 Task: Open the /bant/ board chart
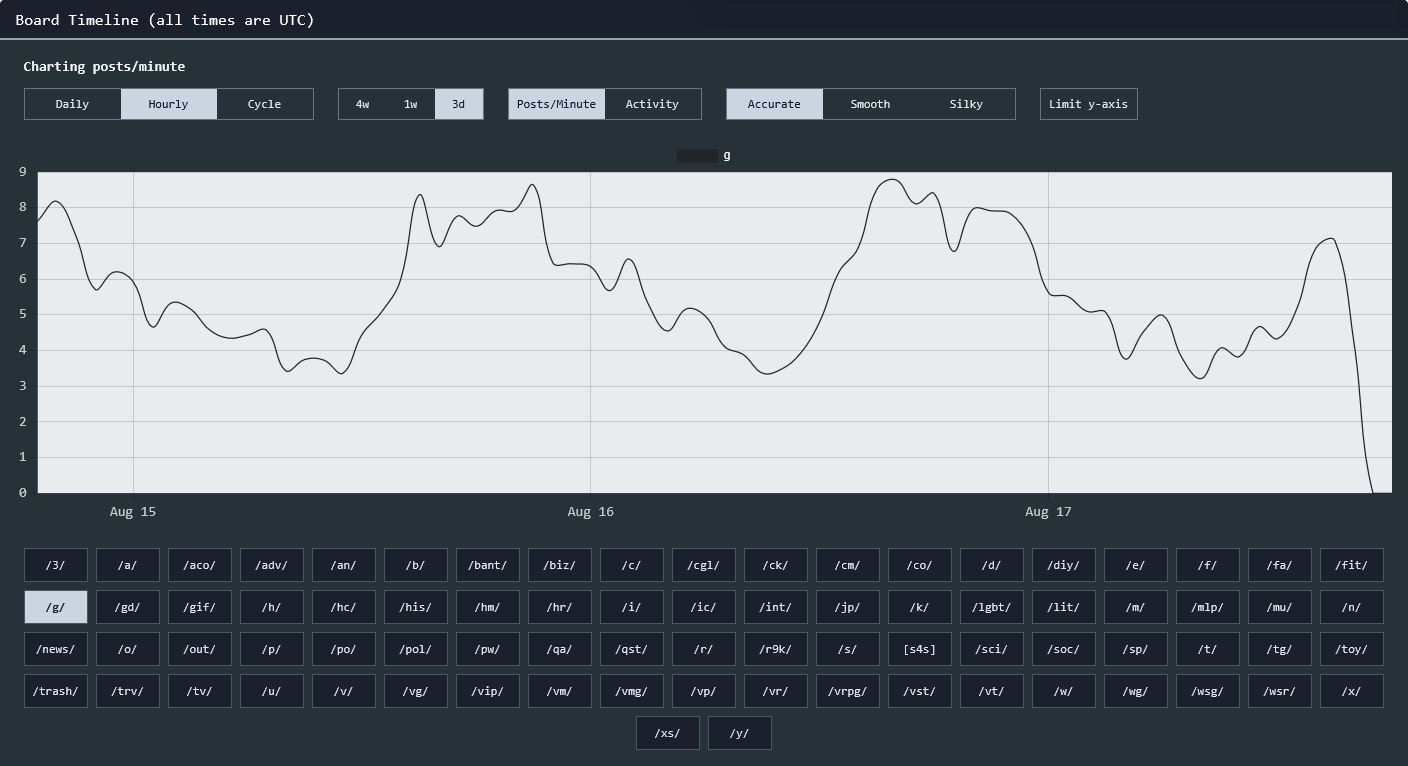point(488,565)
